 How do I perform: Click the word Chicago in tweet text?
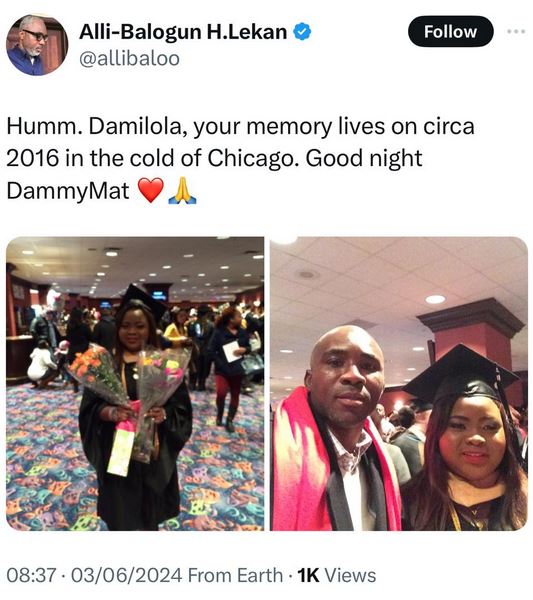point(252,158)
